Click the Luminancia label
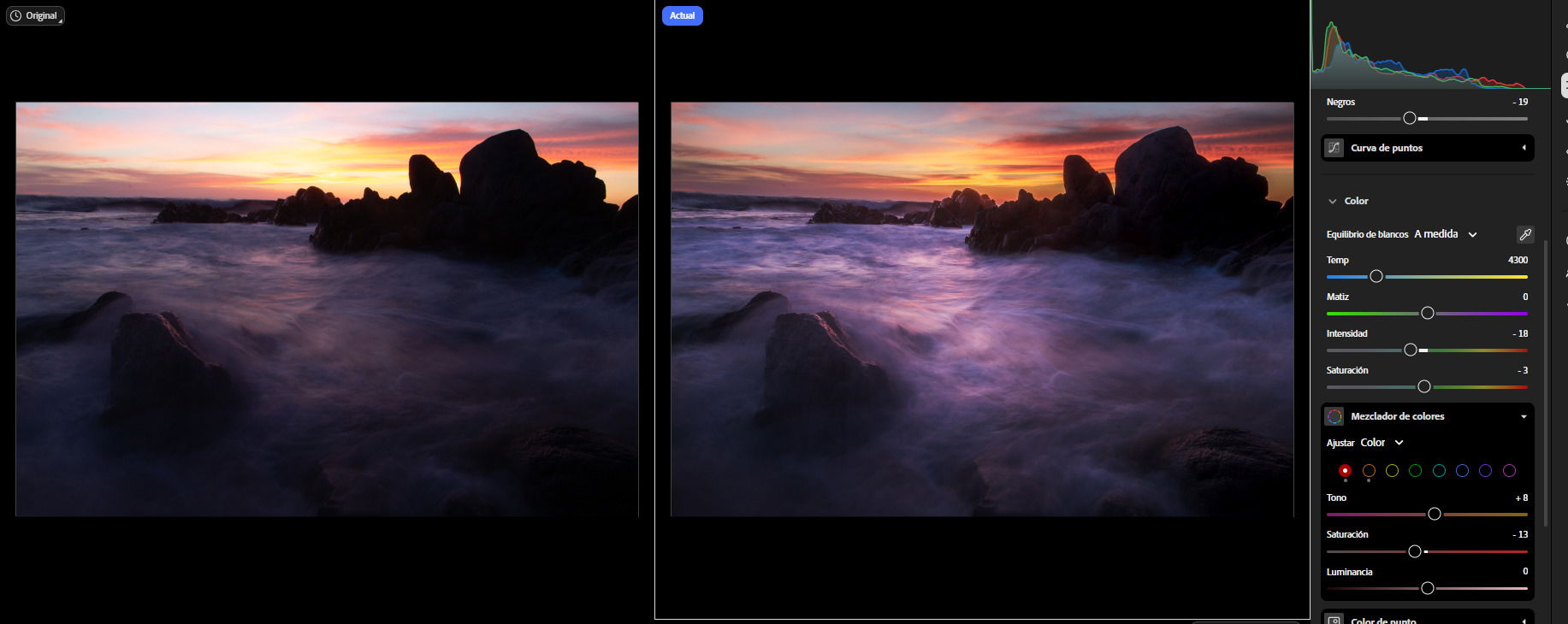 [1350, 572]
